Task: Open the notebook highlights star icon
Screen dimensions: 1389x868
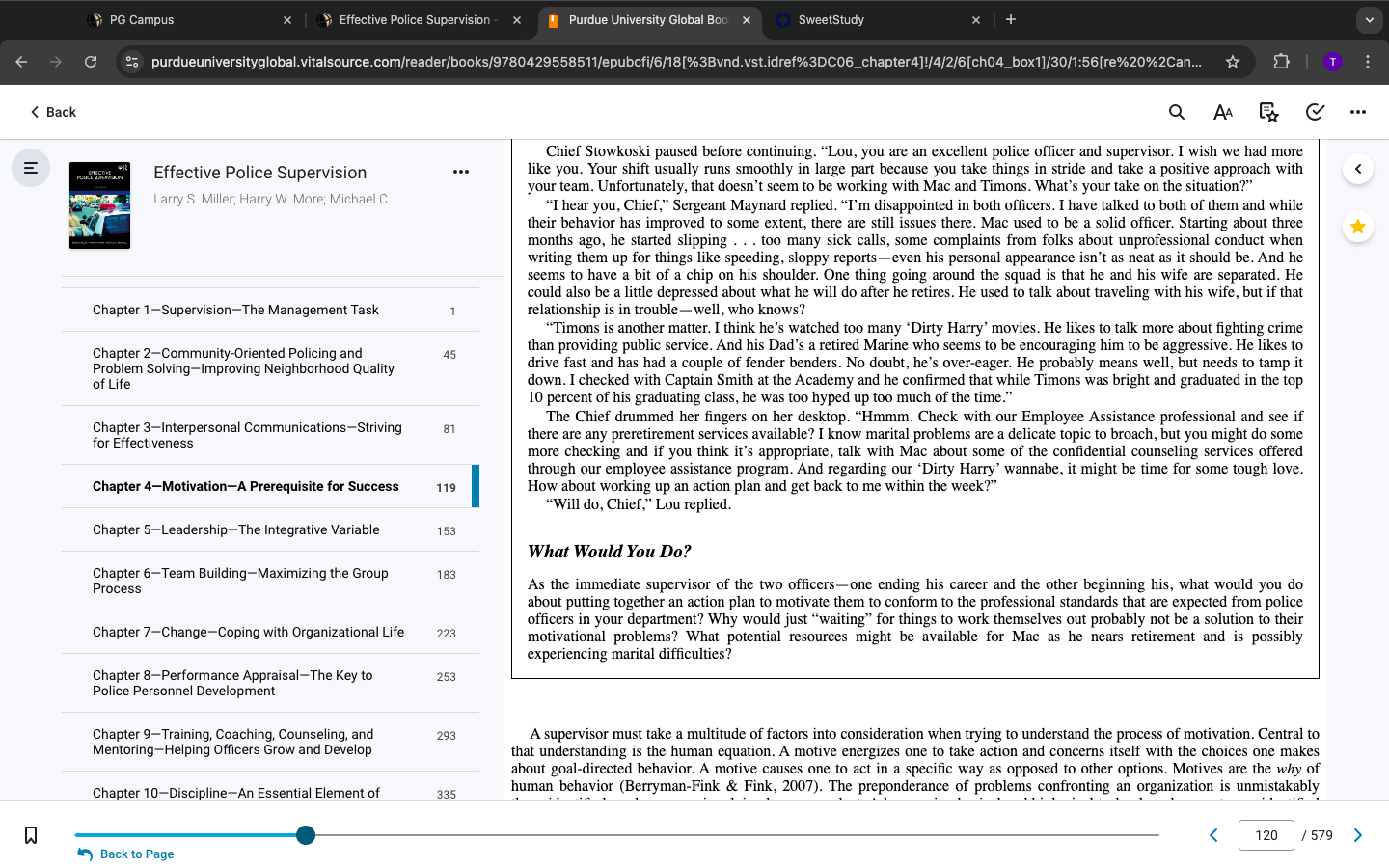Action: (x=1268, y=112)
